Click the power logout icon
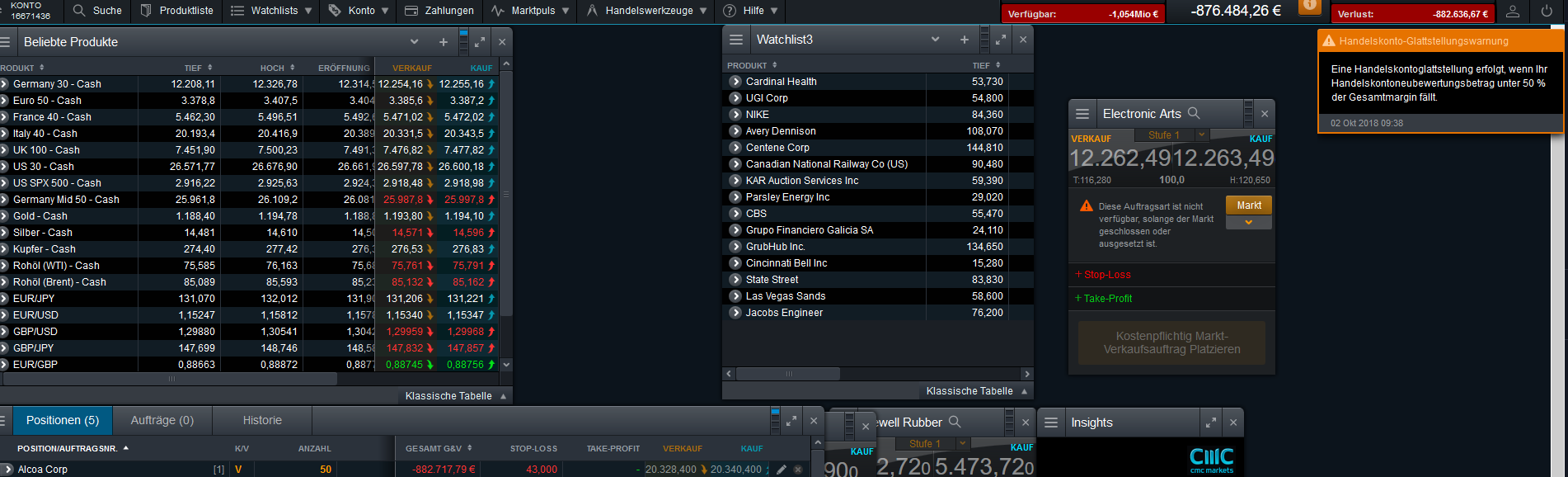1568x477 pixels. coord(1547,11)
